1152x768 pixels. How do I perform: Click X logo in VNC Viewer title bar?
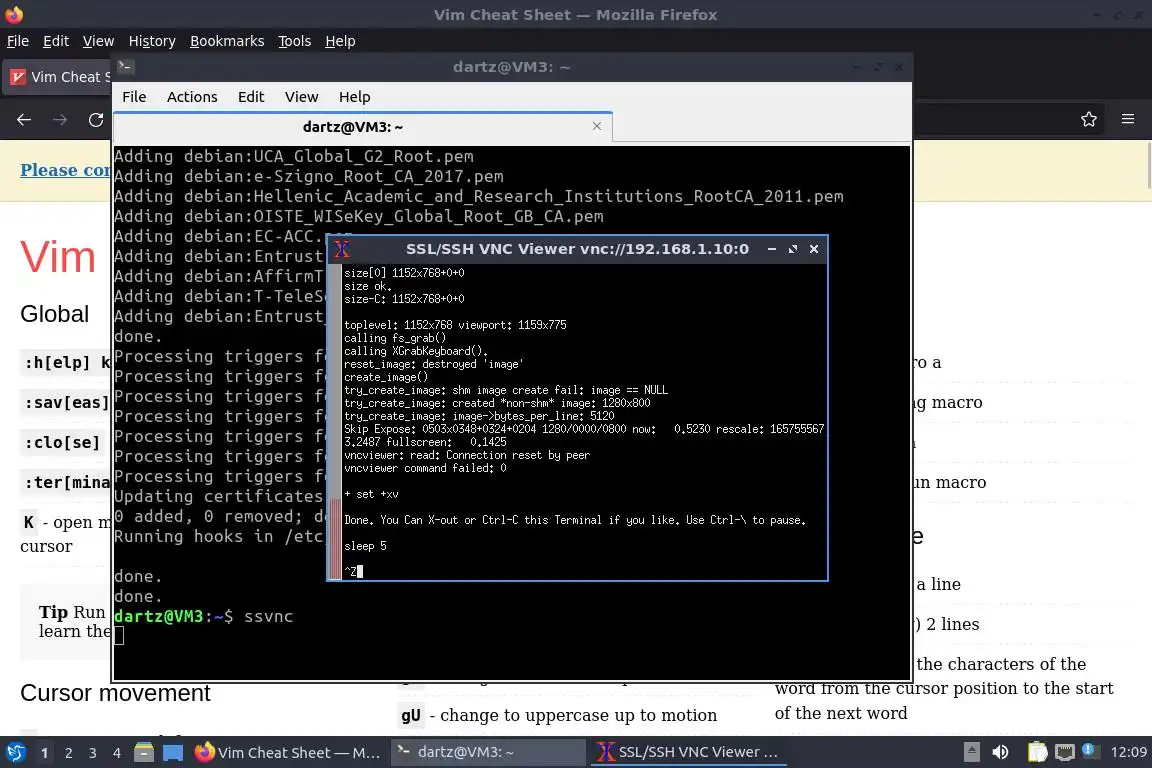point(342,249)
